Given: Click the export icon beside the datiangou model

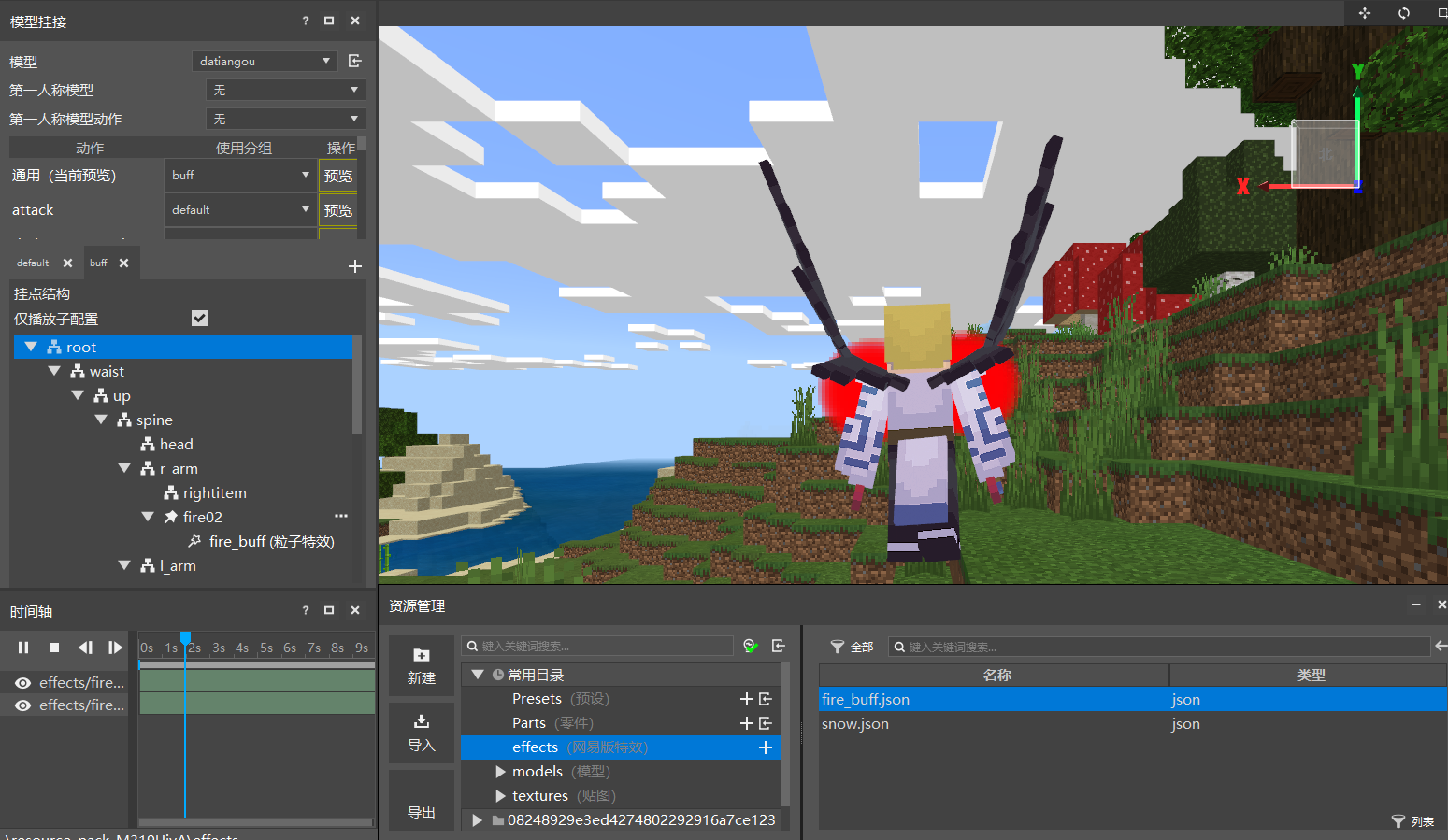Looking at the screenshot, I should pyautogui.click(x=355, y=61).
